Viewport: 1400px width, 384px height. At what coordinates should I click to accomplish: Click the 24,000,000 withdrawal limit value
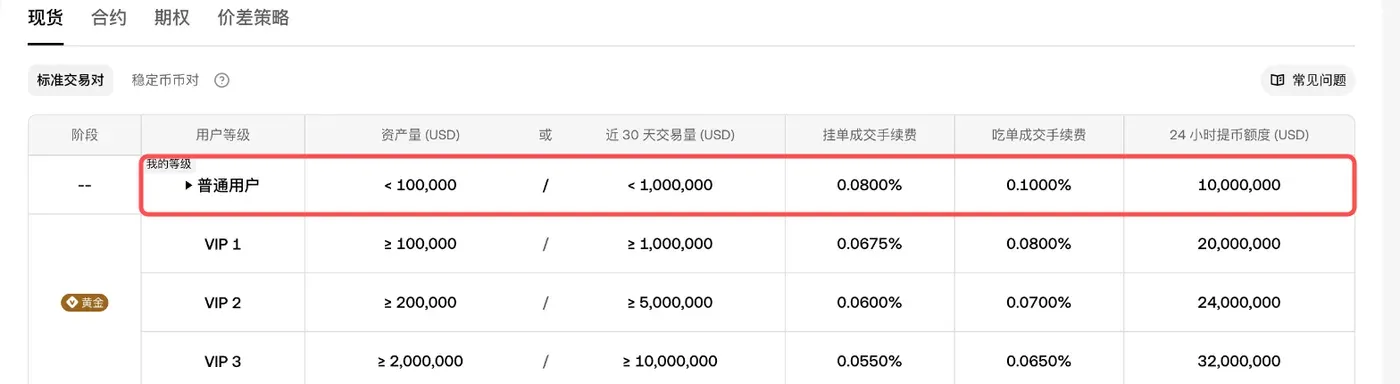click(x=1239, y=302)
